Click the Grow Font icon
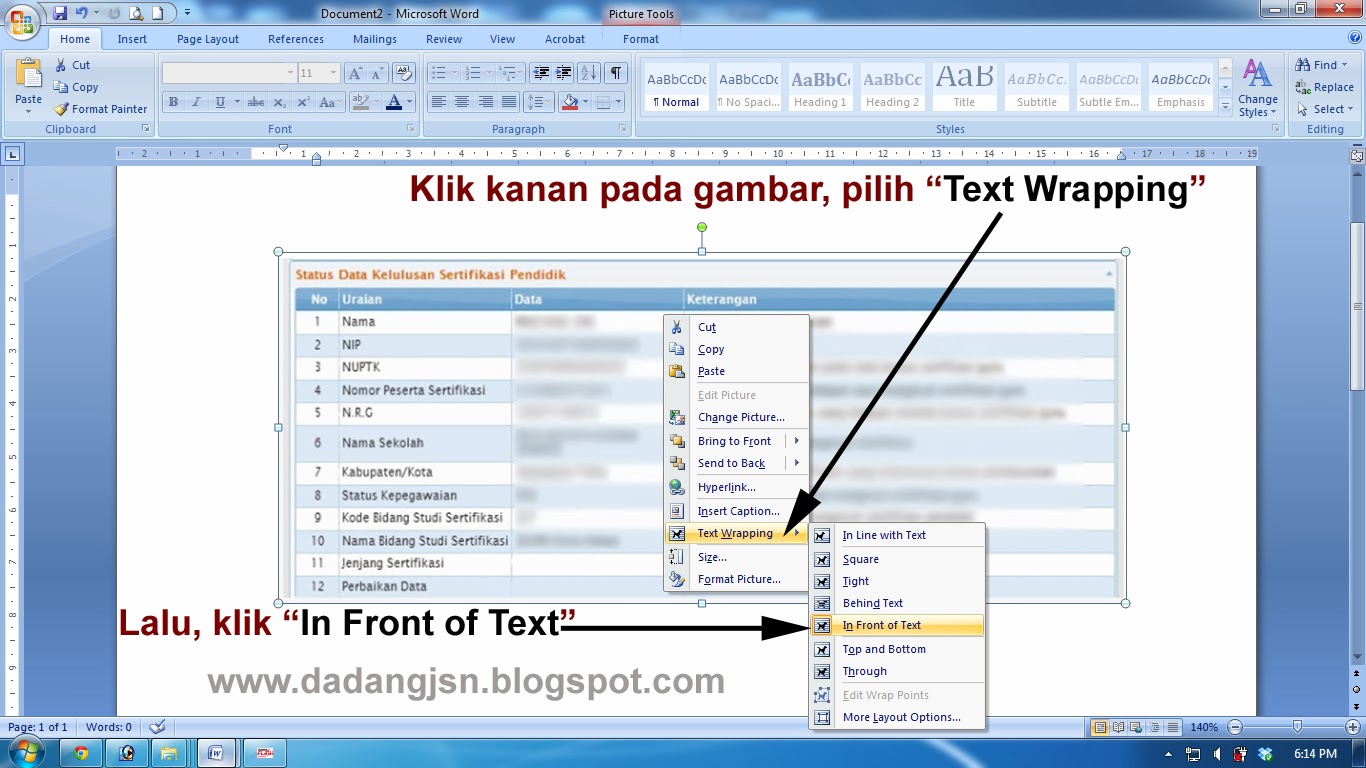The width and height of the screenshot is (1366, 768). pyautogui.click(x=355, y=73)
